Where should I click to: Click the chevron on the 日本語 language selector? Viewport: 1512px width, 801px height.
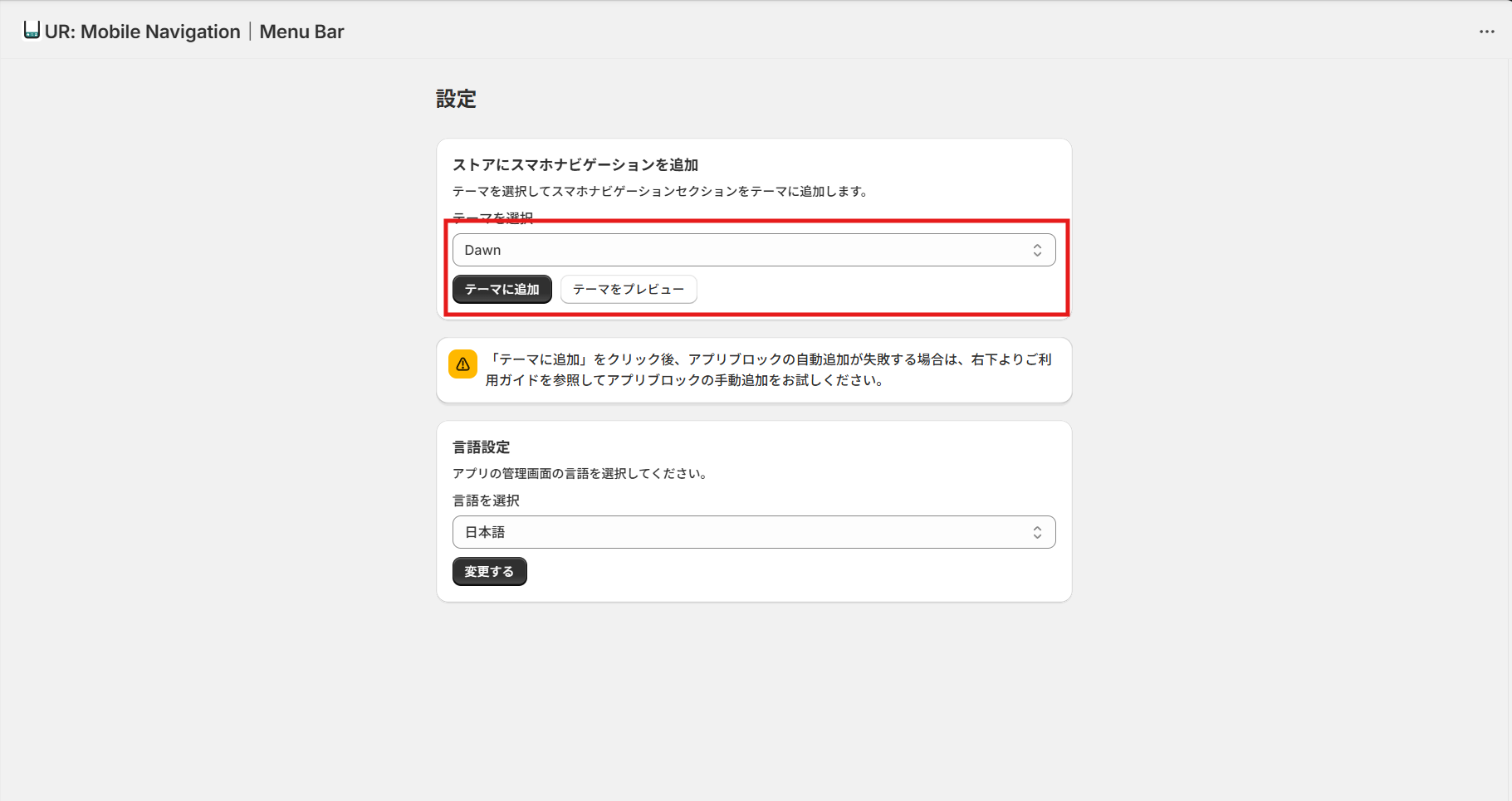point(1037,532)
